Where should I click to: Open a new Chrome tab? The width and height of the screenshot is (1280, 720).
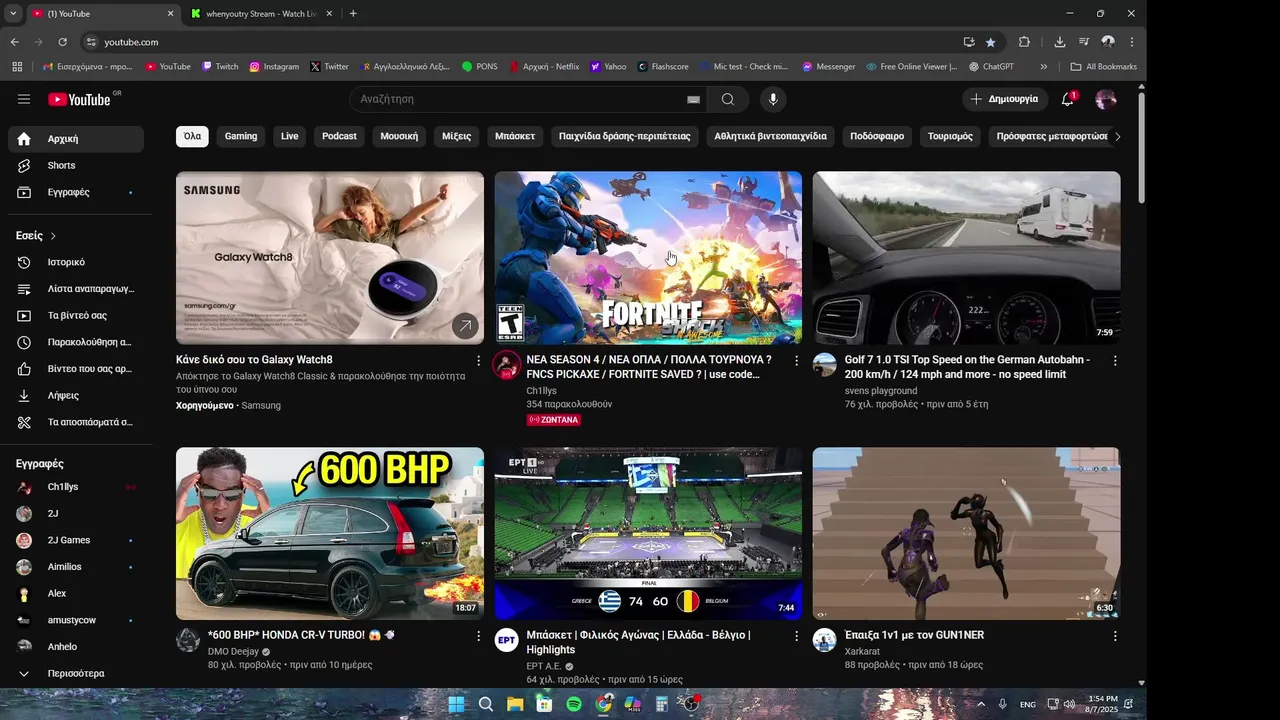tap(353, 14)
